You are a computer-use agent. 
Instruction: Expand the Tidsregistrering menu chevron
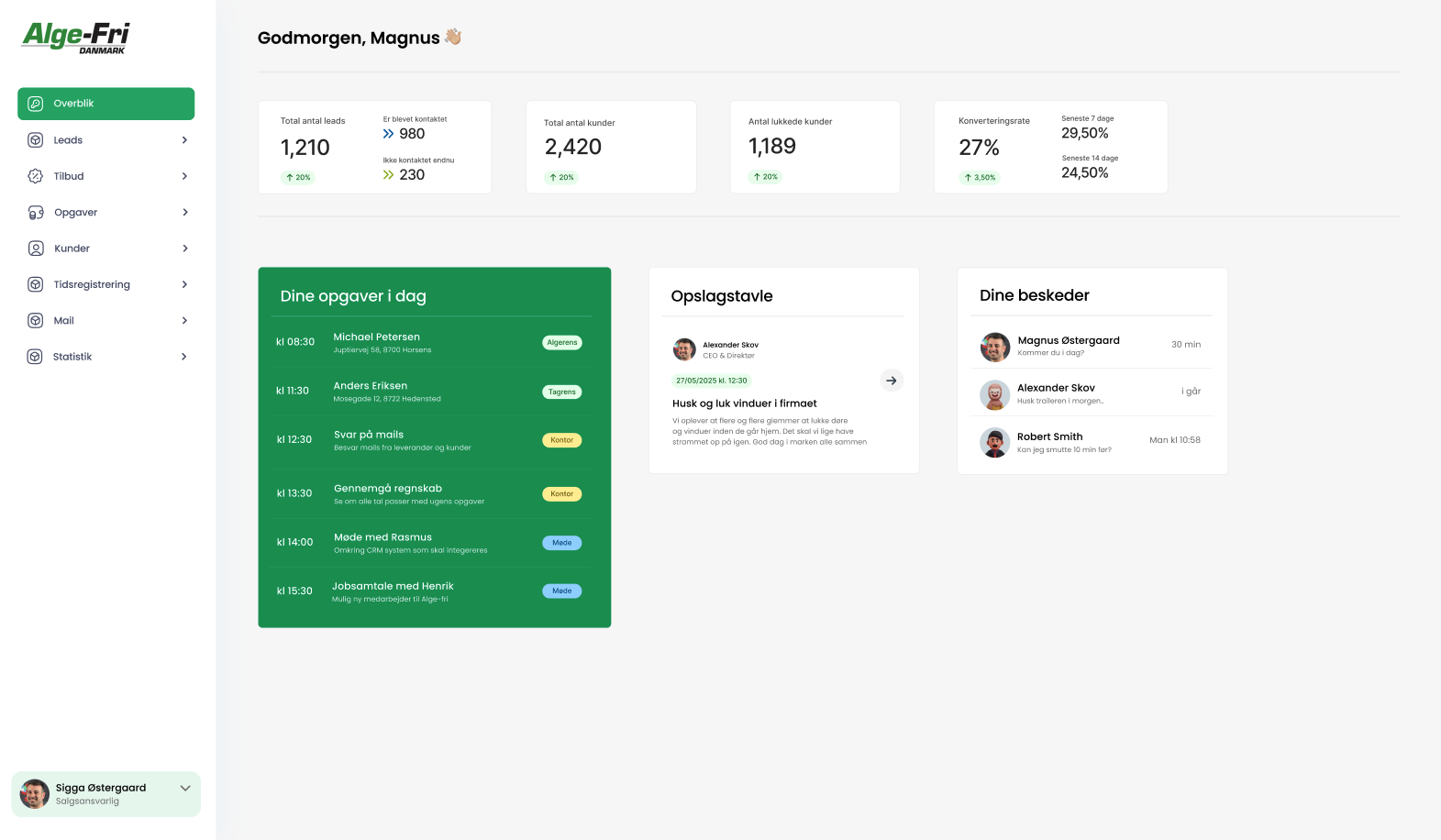184,284
